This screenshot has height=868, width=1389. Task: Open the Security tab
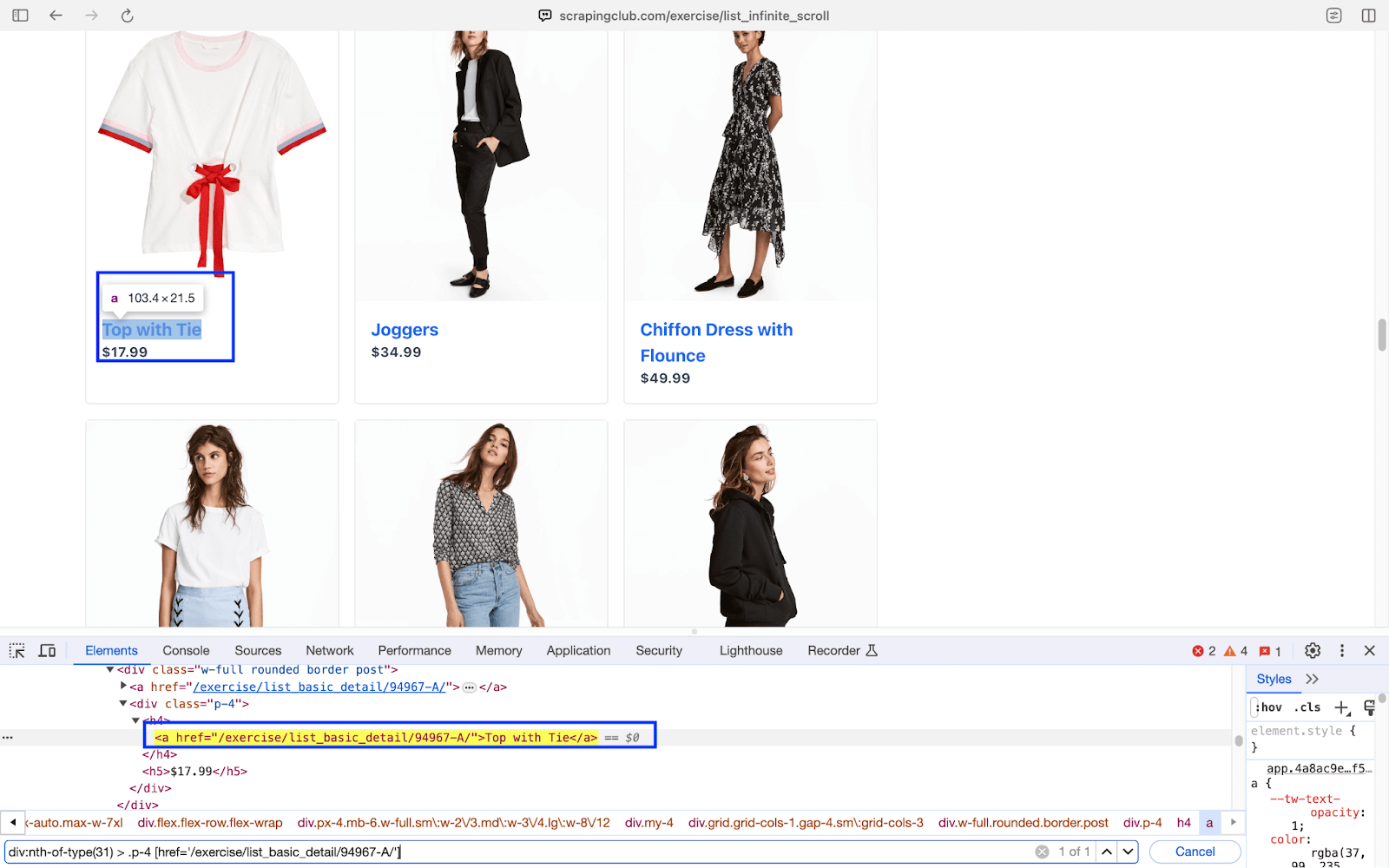tap(659, 651)
